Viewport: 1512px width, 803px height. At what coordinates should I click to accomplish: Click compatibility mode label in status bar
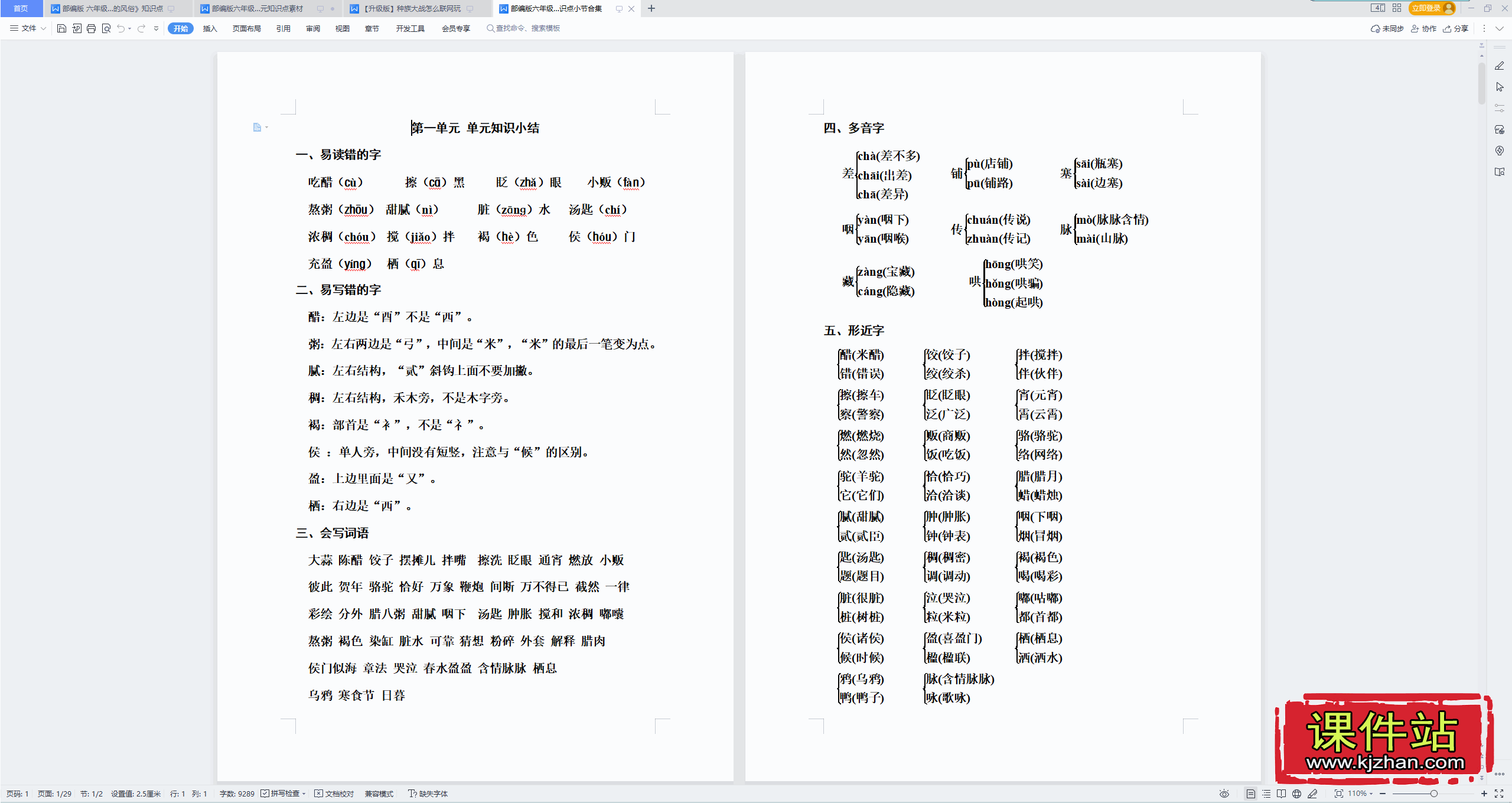379,794
